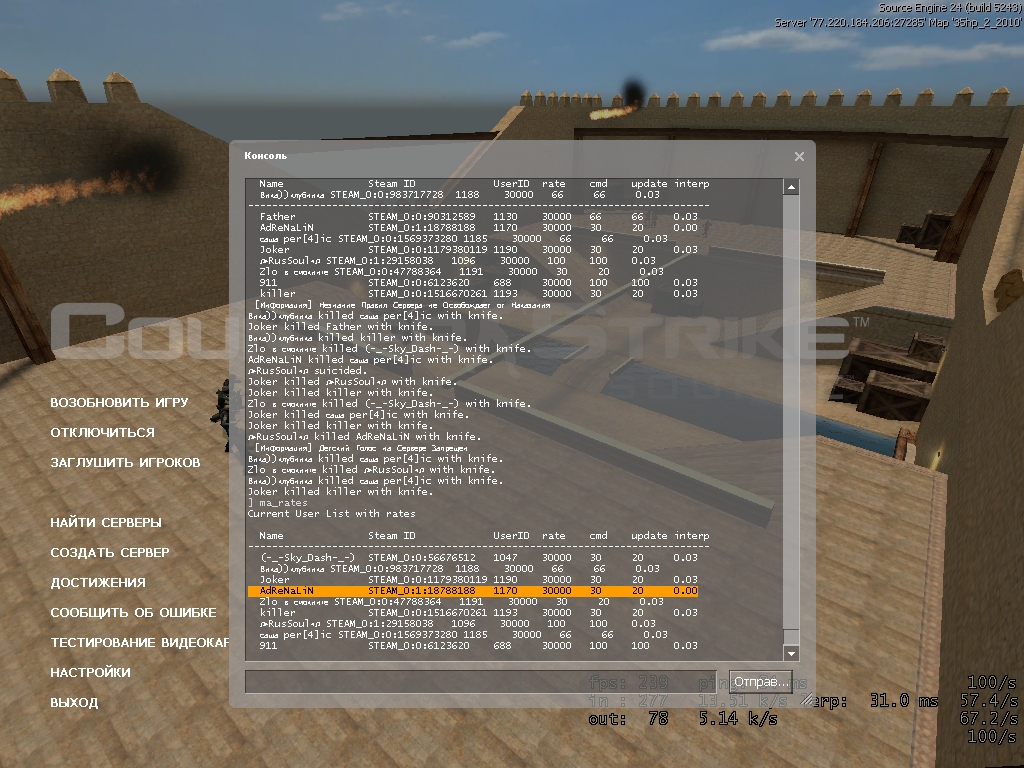The width and height of the screenshot is (1024, 768).
Task: Open ЗАГЛУШИТЬ ИГРОКОВ menu item
Action: coord(125,462)
